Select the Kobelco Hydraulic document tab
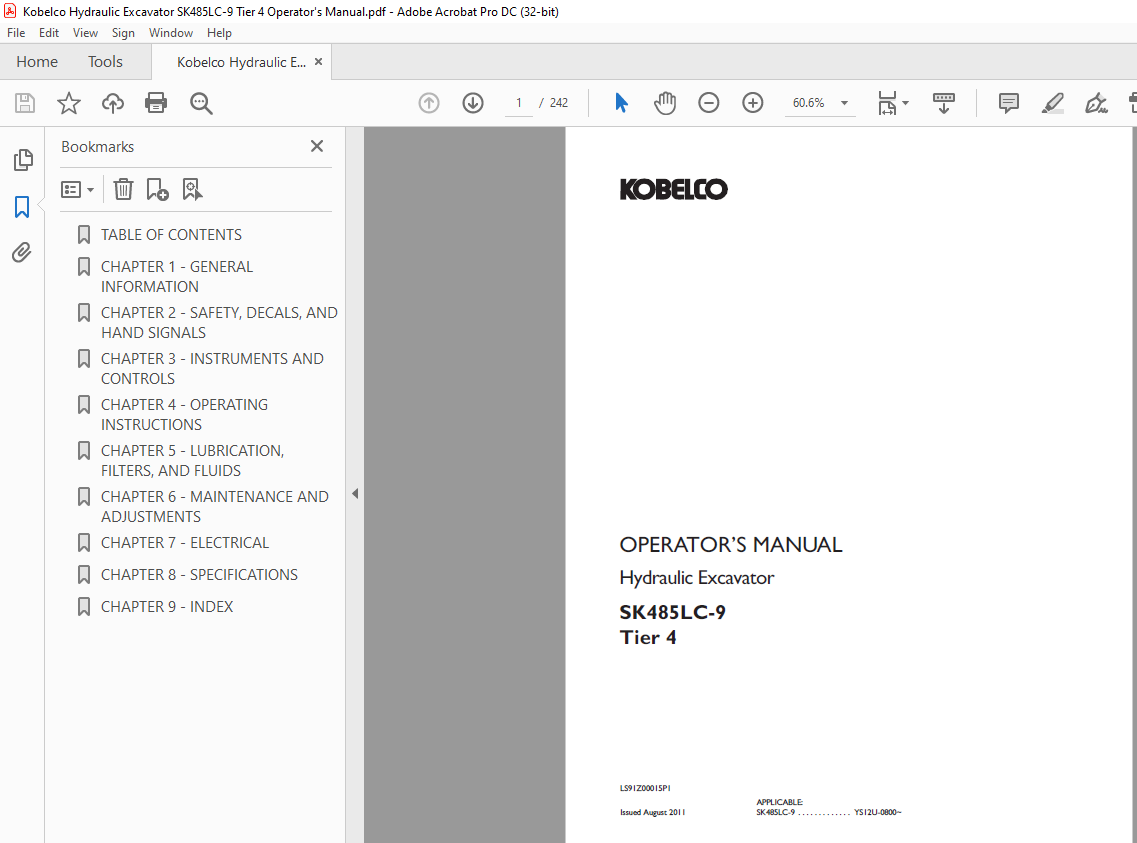The image size is (1137, 843). 241,62
